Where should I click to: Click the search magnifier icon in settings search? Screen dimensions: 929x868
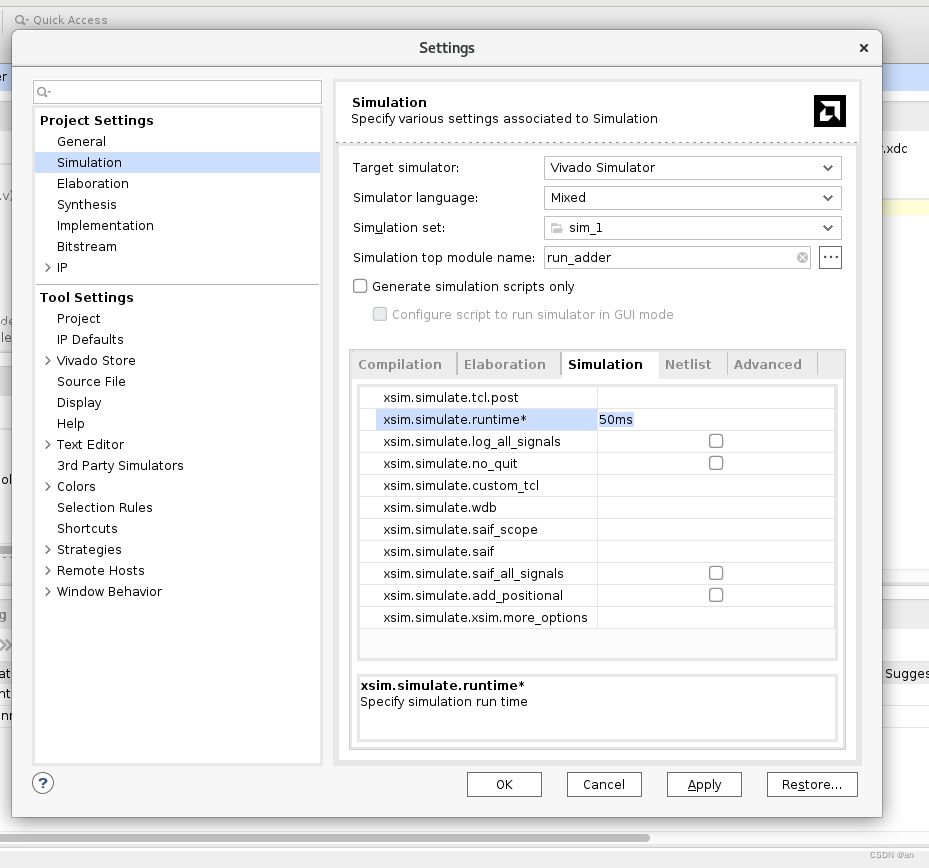[43, 92]
